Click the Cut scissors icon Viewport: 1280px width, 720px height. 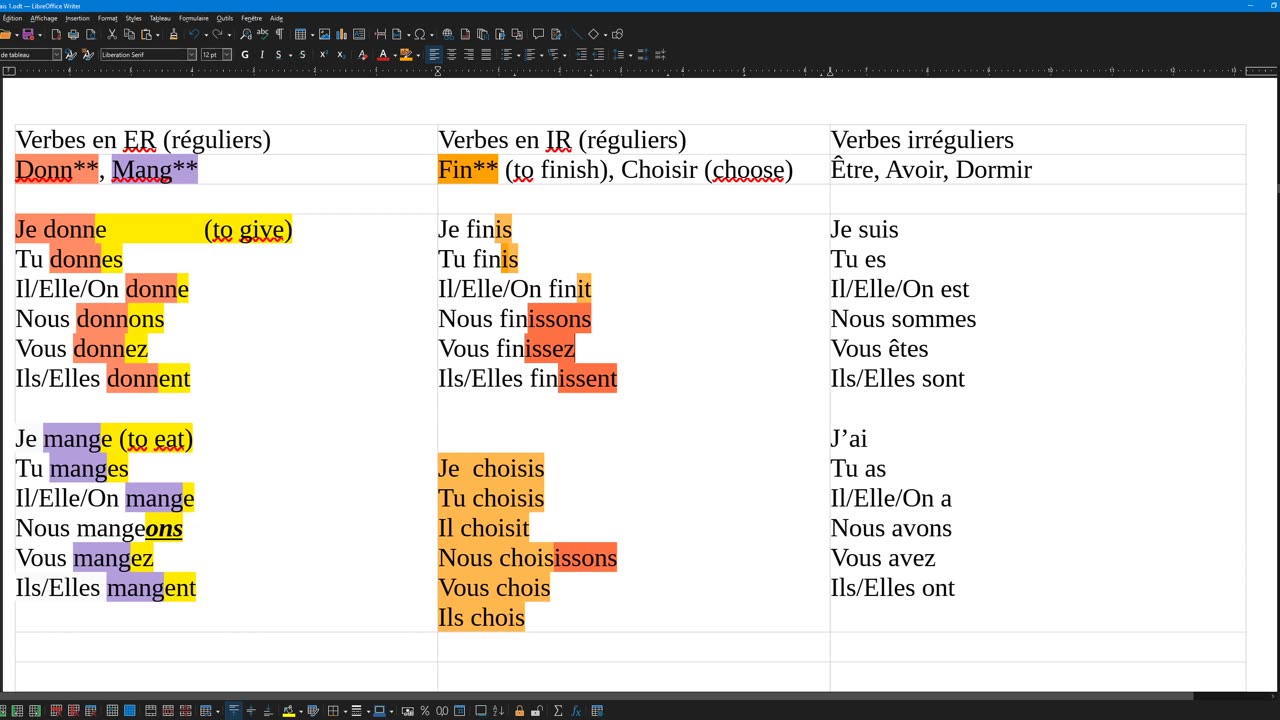tap(112, 34)
